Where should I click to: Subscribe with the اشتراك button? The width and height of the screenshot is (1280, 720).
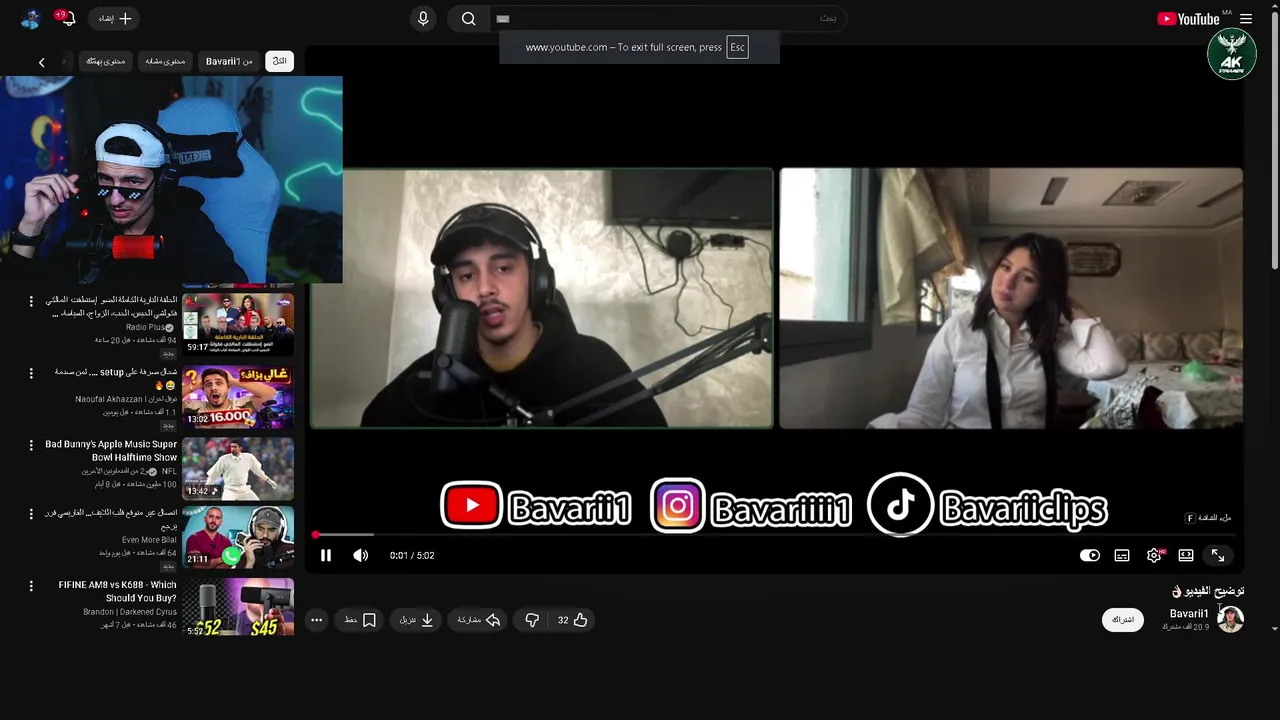click(1124, 620)
